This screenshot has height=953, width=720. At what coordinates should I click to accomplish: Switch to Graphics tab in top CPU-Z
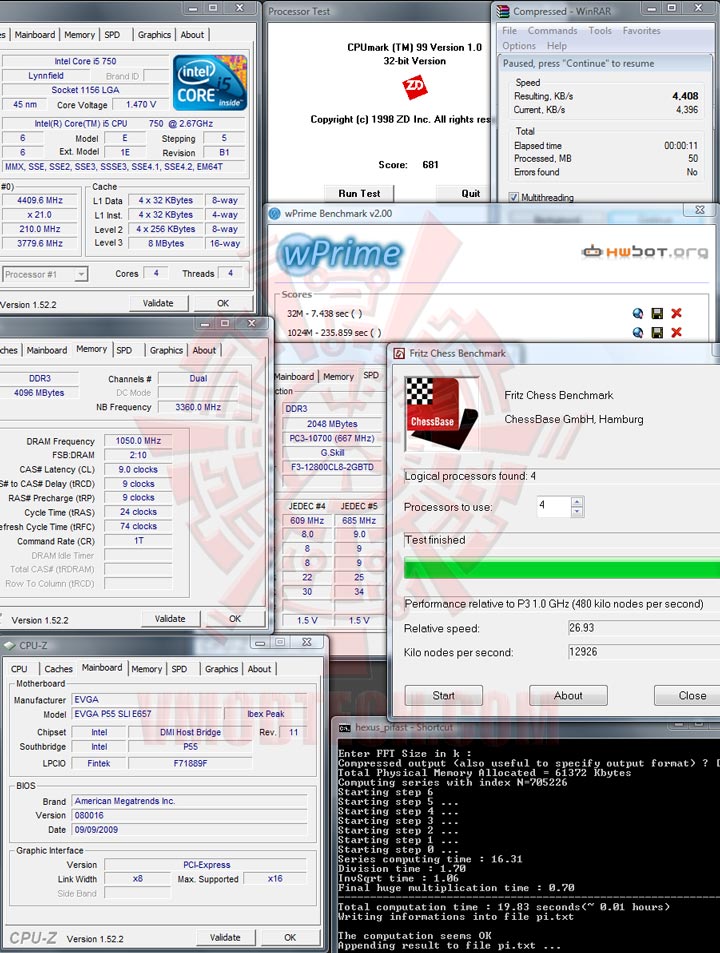click(154, 35)
